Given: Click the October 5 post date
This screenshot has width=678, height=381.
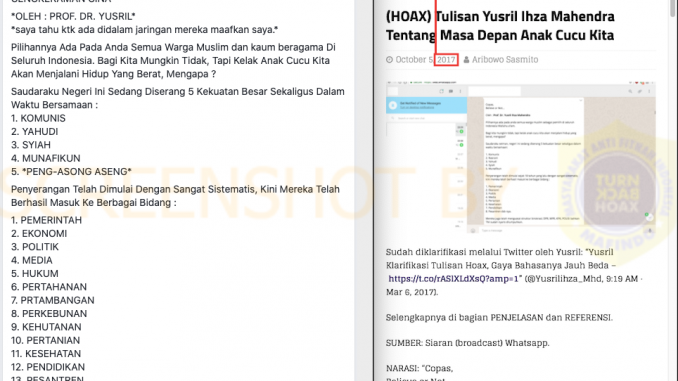Looking at the screenshot, I should point(414,60).
